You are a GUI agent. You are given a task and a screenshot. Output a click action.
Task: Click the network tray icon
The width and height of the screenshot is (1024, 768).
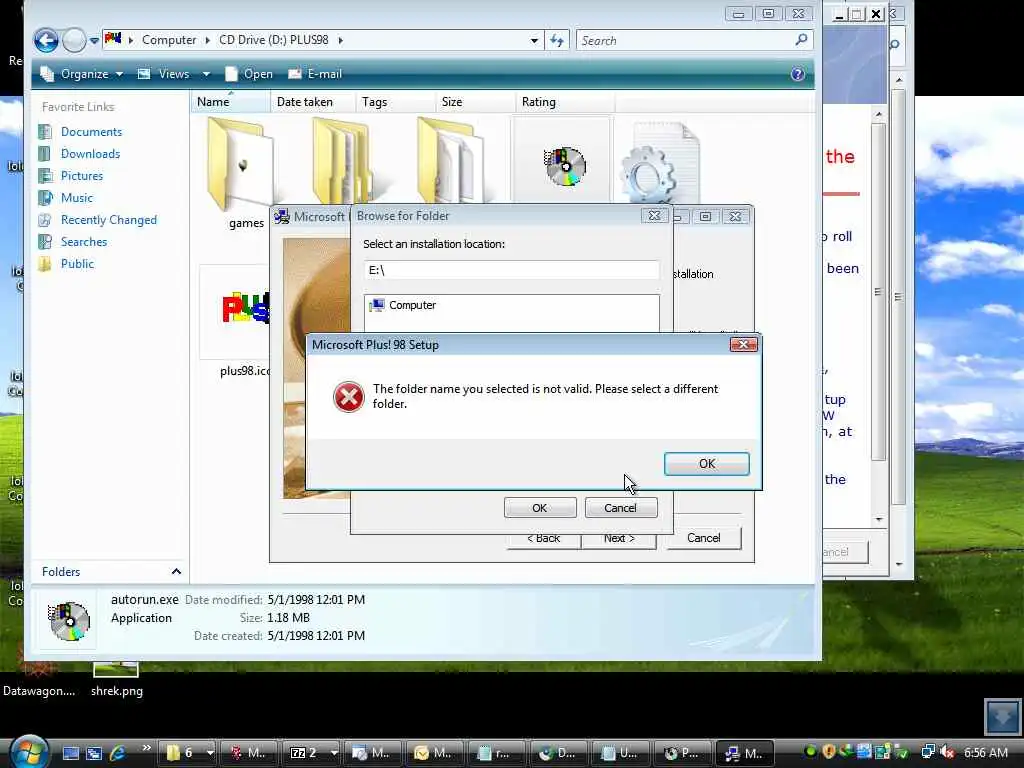[x=928, y=752]
